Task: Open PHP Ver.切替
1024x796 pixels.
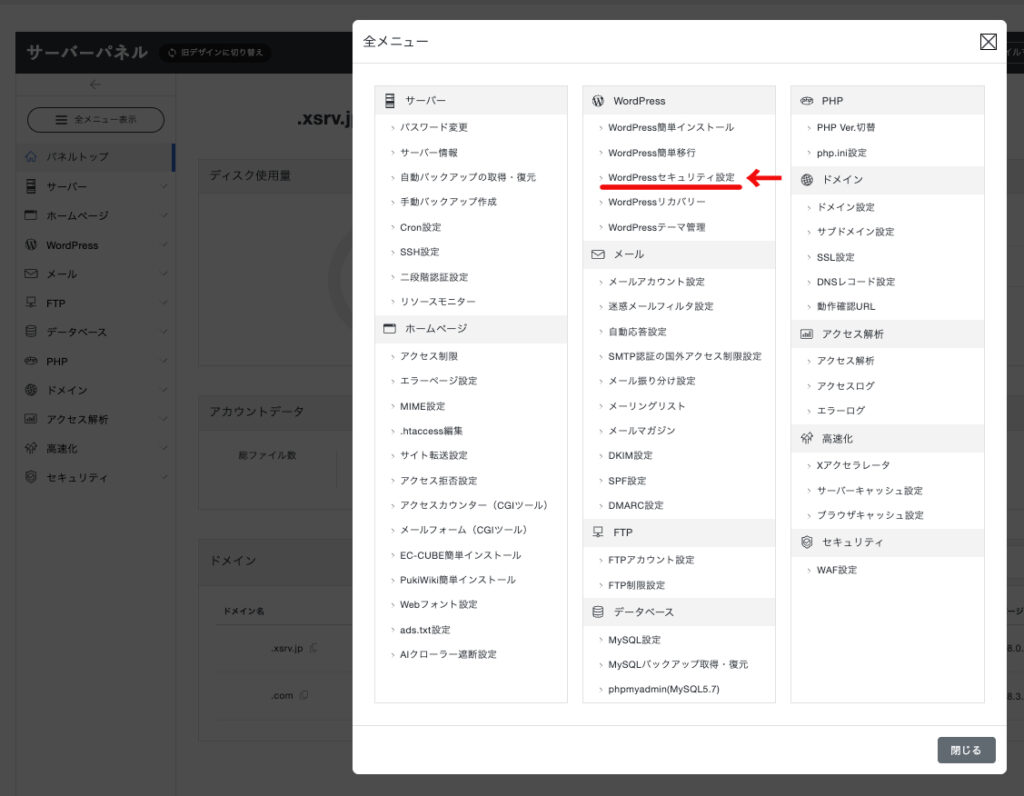Action: tap(846, 127)
